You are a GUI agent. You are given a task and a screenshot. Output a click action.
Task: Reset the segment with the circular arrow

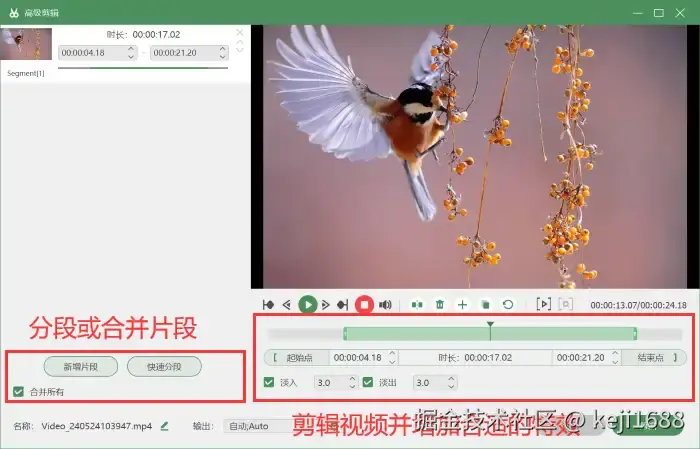point(508,305)
